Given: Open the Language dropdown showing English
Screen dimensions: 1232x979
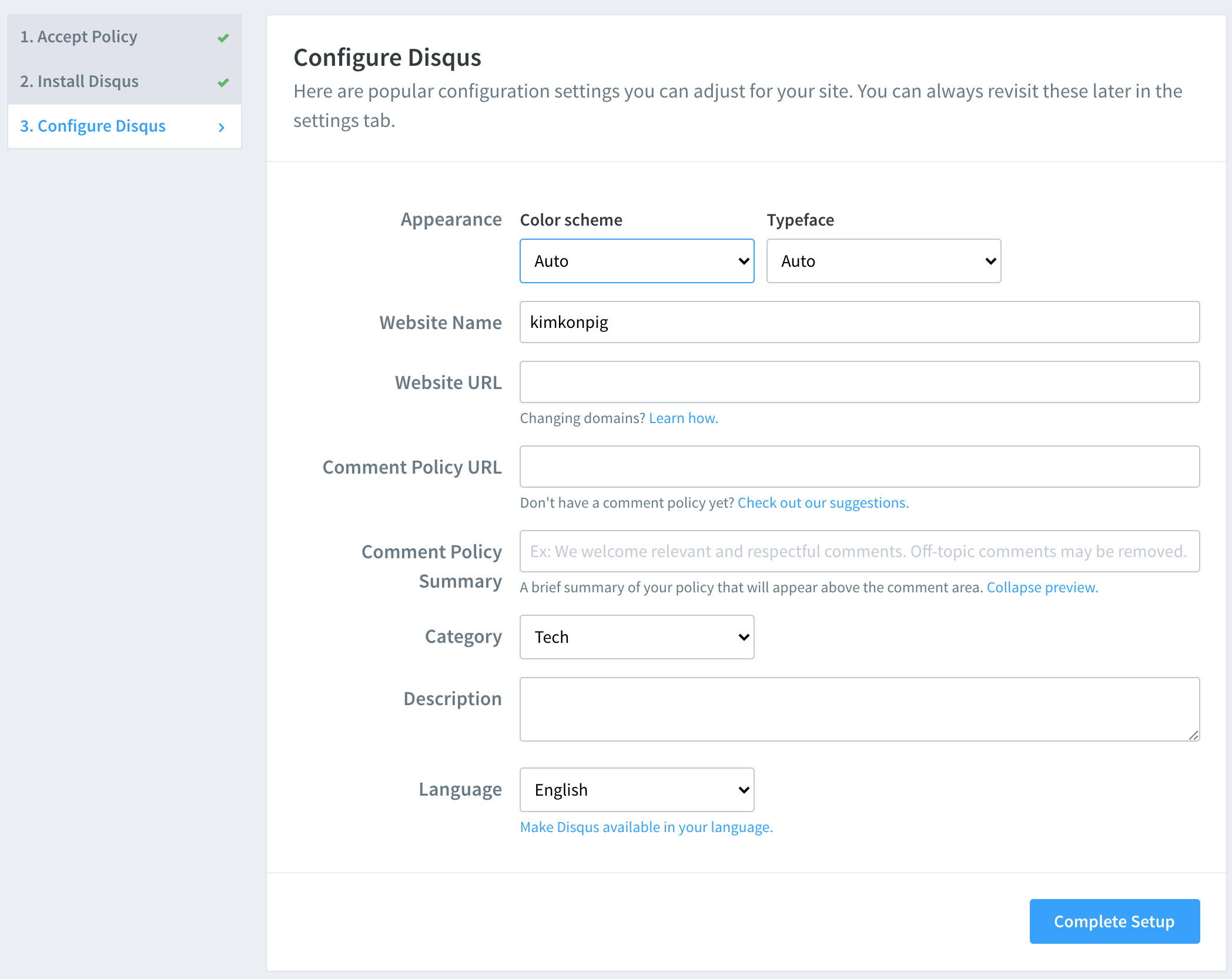Looking at the screenshot, I should (637, 790).
